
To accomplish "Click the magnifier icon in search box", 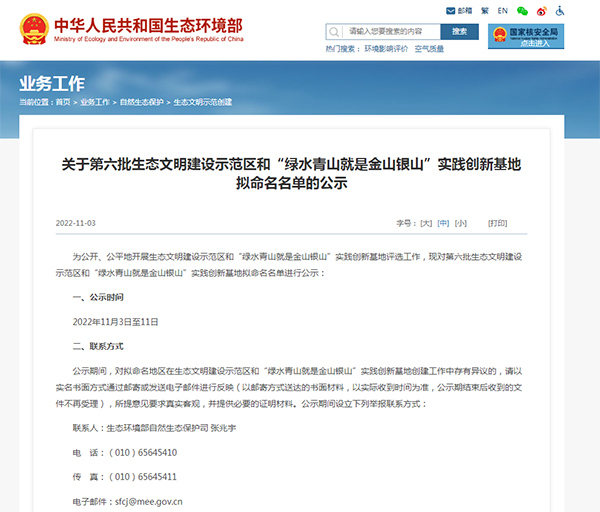I will coord(336,32).
